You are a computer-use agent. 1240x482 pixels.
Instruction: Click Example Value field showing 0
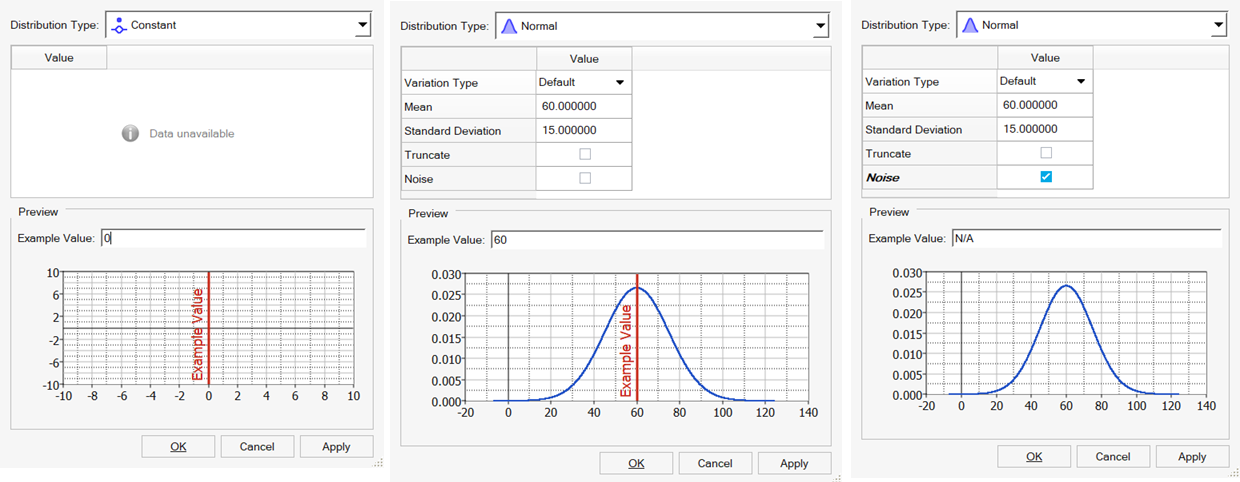[233, 238]
